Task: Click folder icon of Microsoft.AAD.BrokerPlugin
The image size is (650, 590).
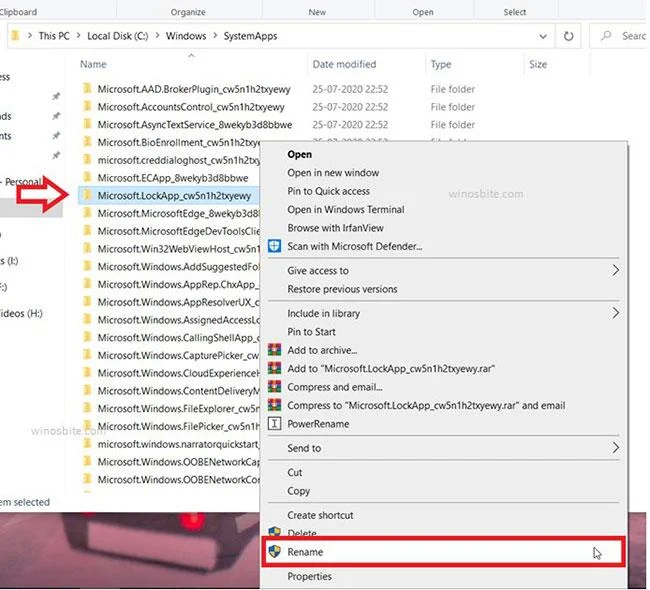Action: [x=87, y=88]
